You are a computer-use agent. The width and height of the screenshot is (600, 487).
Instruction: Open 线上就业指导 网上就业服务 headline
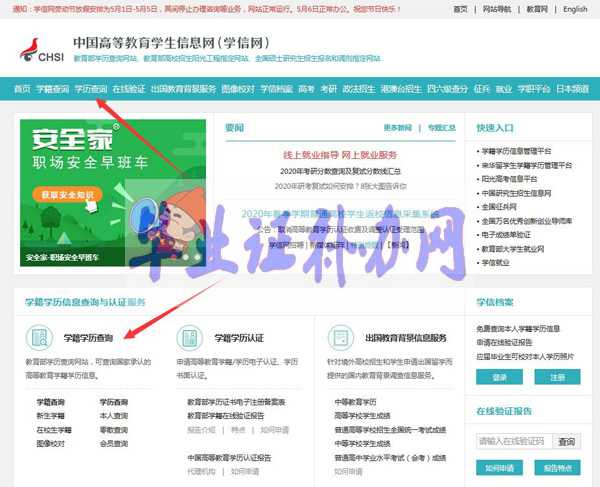pyautogui.click(x=340, y=155)
